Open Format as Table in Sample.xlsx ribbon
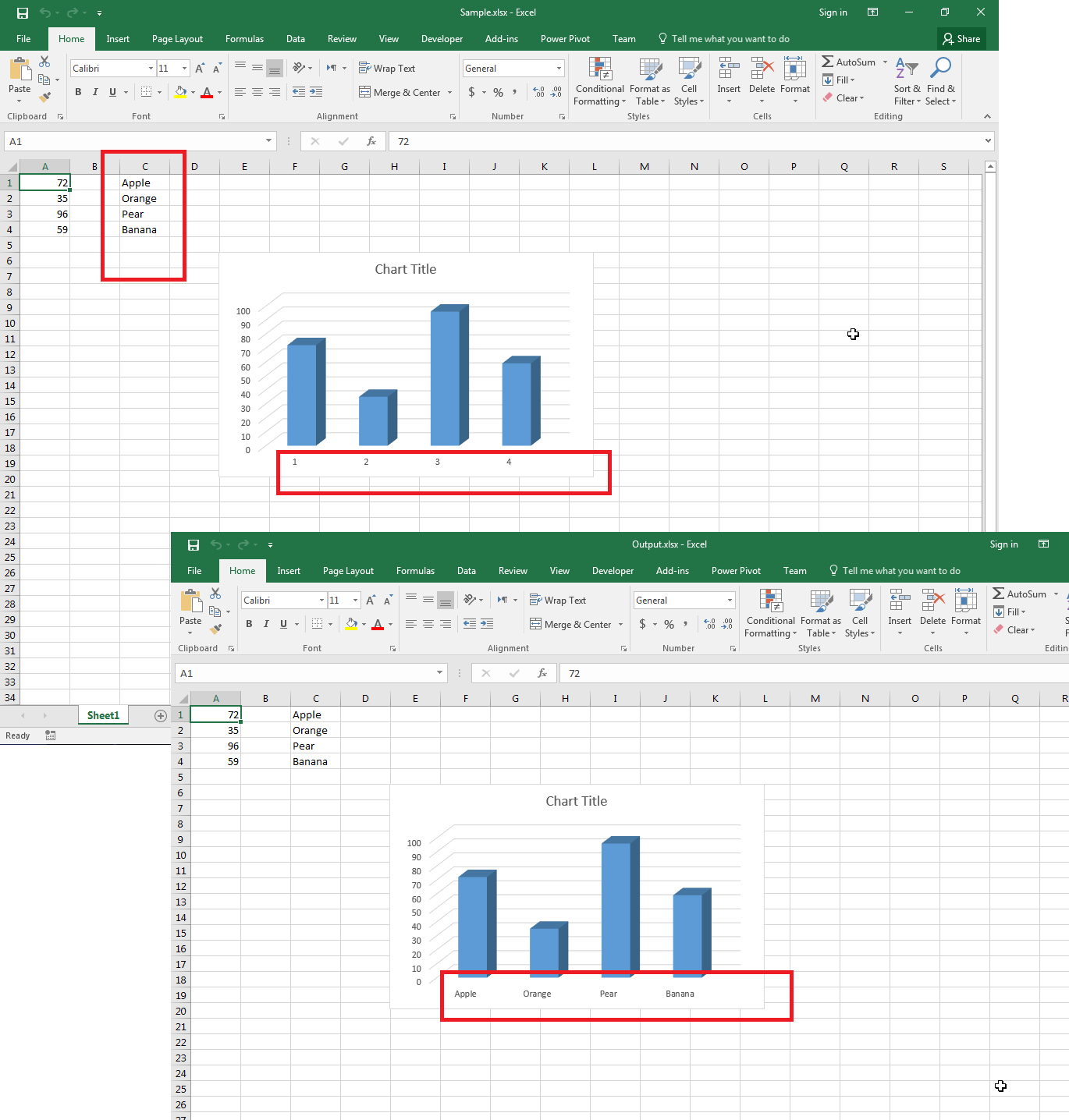Viewport: 1069px width, 1120px height. click(x=650, y=81)
